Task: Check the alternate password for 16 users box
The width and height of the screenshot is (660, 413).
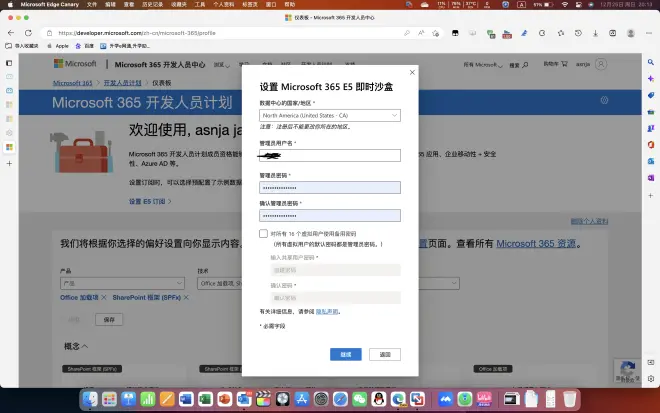Action: (263, 233)
